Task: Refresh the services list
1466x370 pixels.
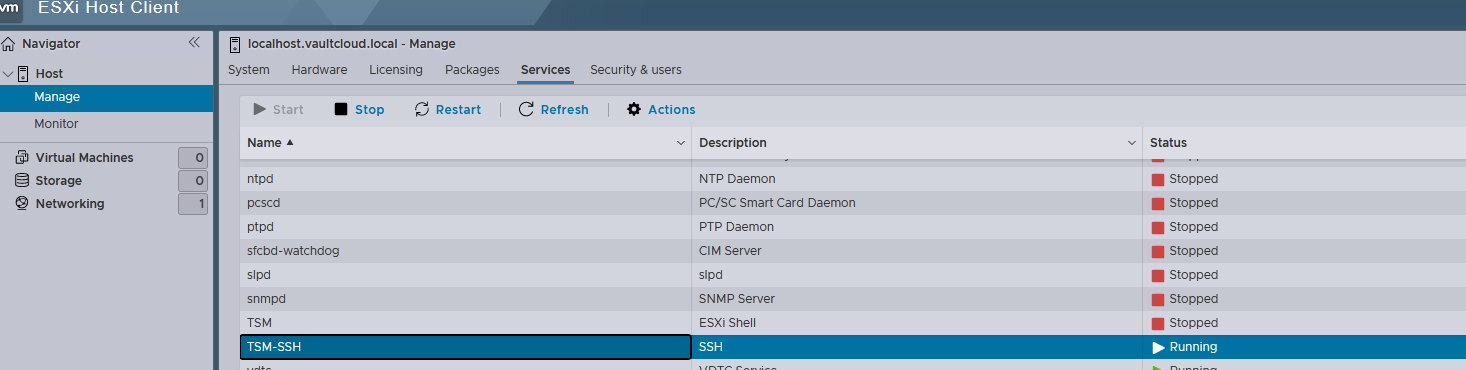Action: pos(554,110)
